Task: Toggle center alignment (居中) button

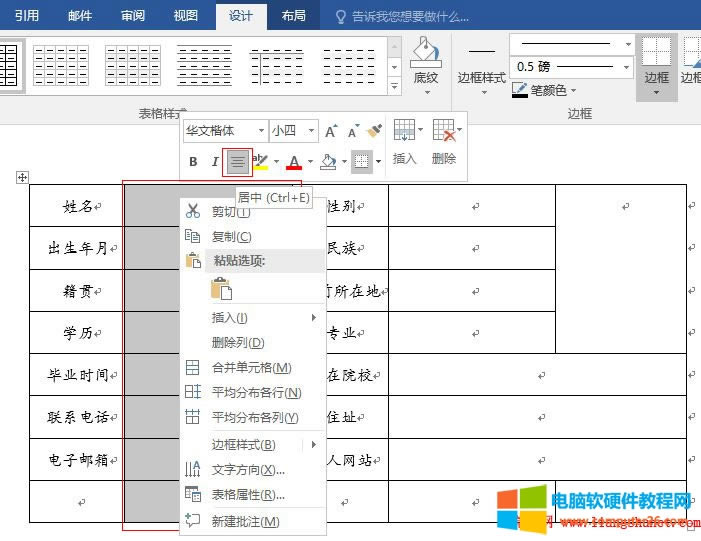Action: pyautogui.click(x=237, y=161)
